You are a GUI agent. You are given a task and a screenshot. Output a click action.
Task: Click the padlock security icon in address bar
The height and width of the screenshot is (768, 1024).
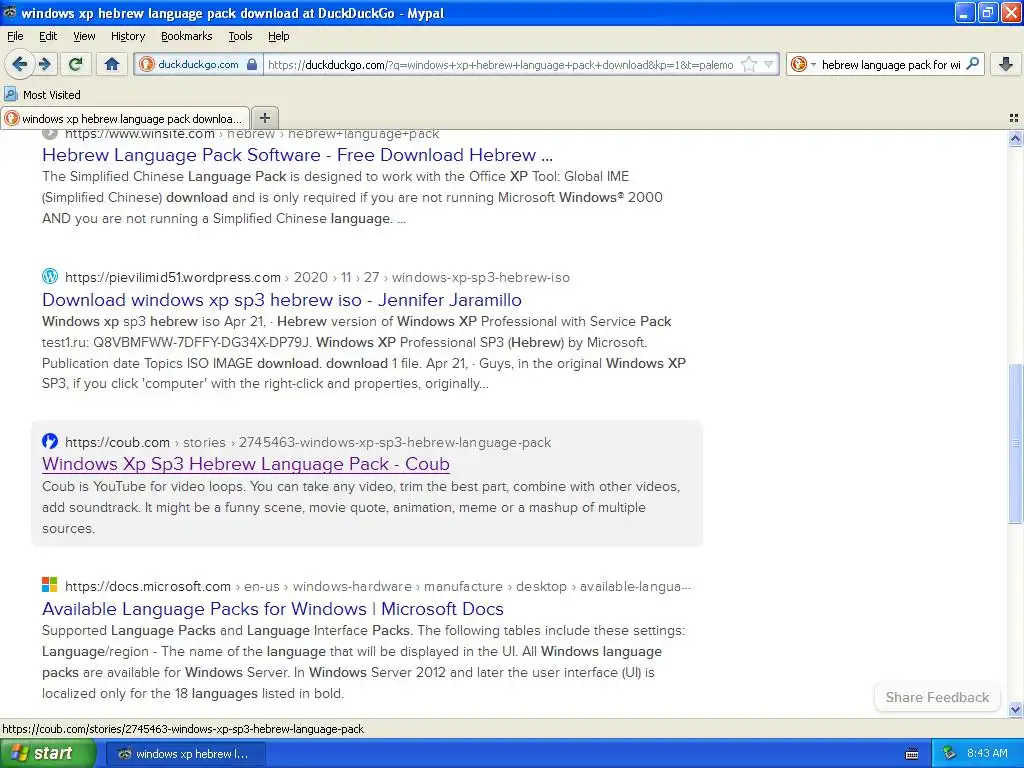click(x=252, y=64)
